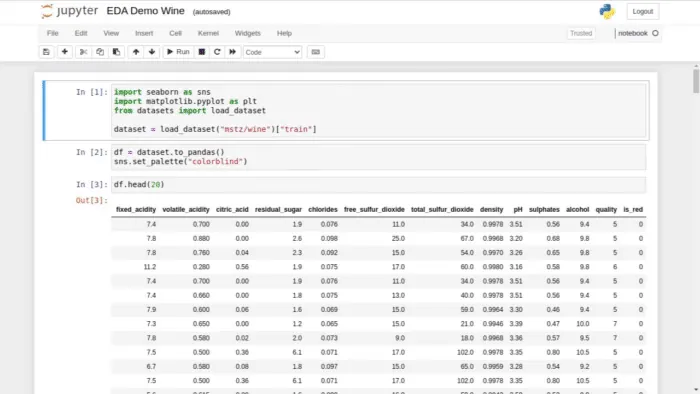Open the Cell menu

click(x=175, y=33)
